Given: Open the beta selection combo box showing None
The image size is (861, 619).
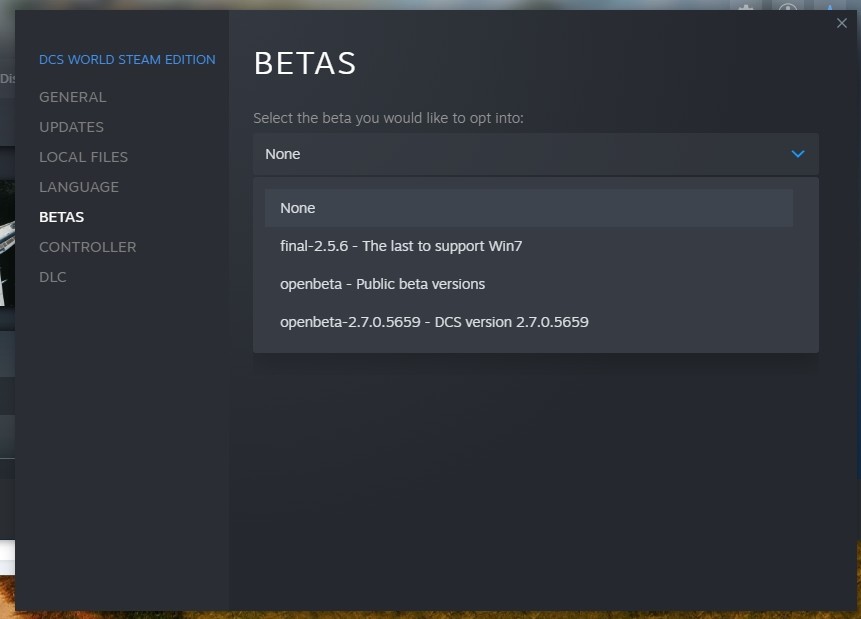Looking at the screenshot, I should coord(535,154).
